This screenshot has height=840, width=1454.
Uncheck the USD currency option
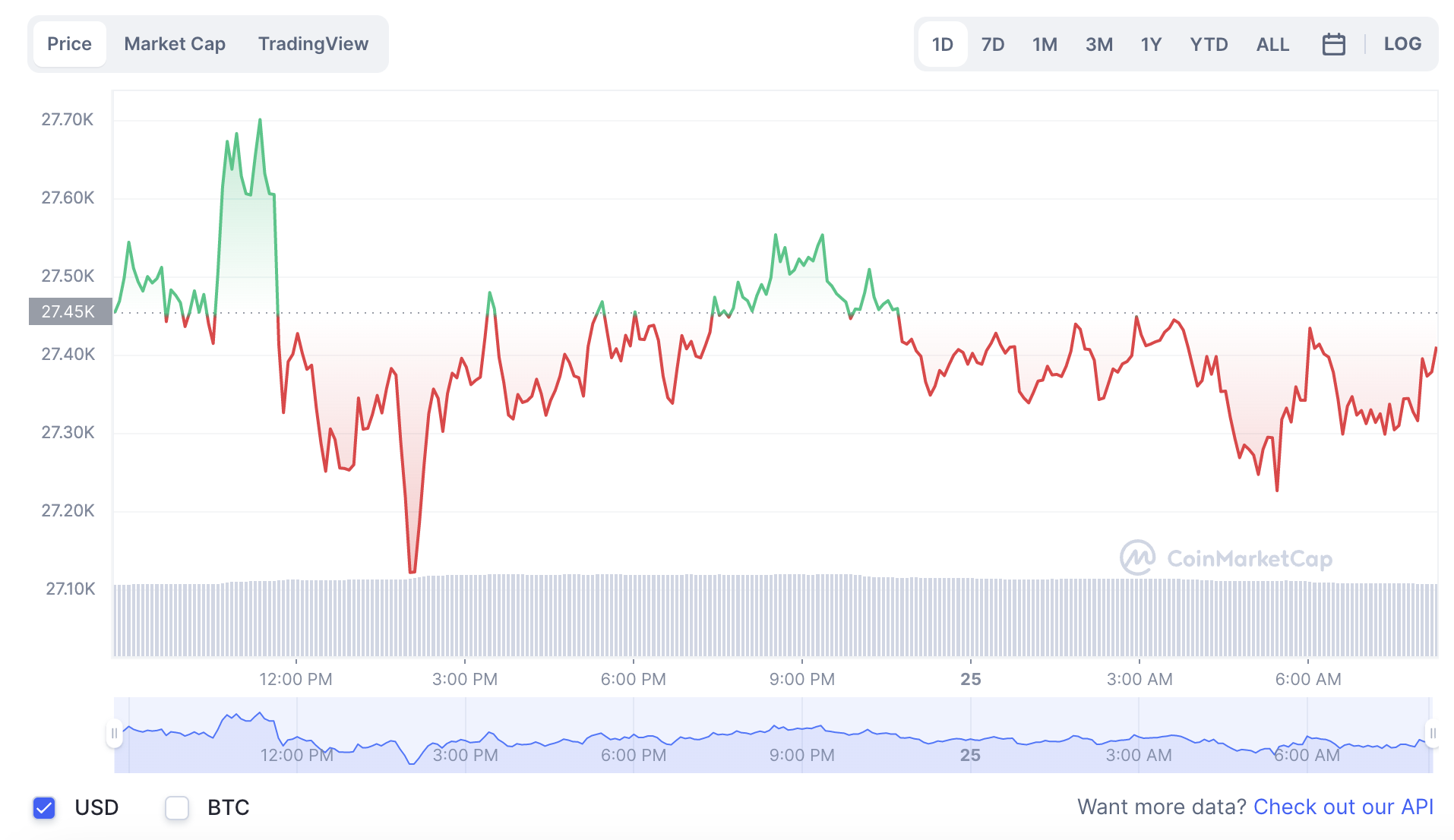(x=44, y=807)
